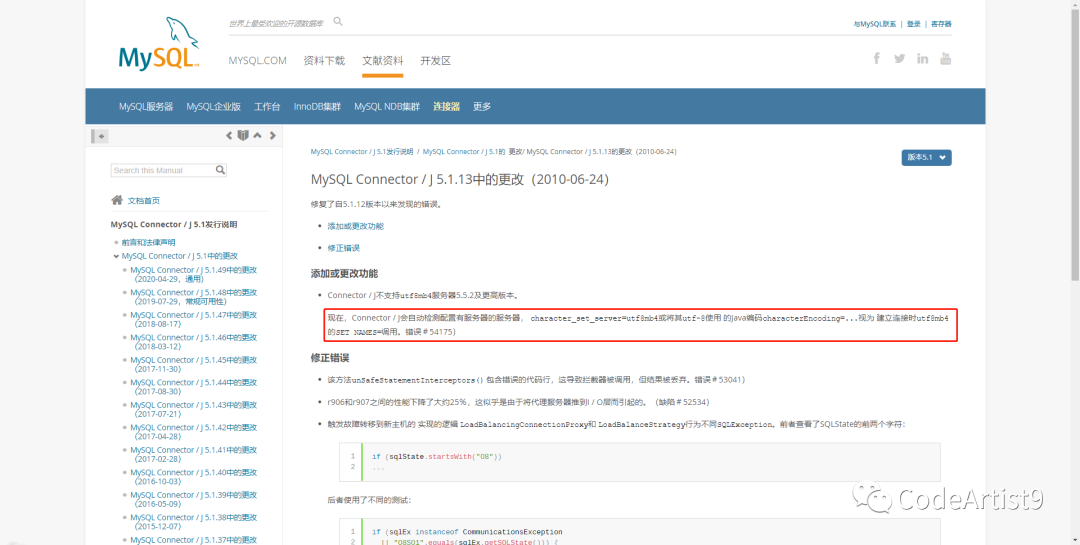Click the Search this Manual magnifier icon

click(x=220, y=169)
